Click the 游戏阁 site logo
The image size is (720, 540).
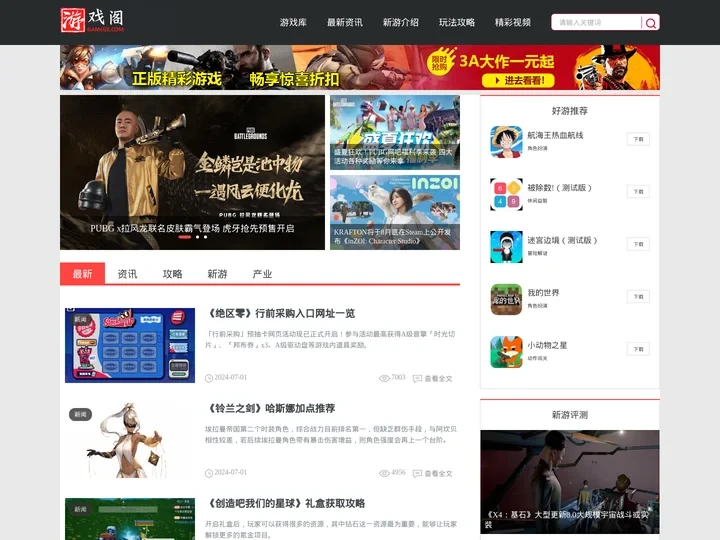tap(92, 20)
